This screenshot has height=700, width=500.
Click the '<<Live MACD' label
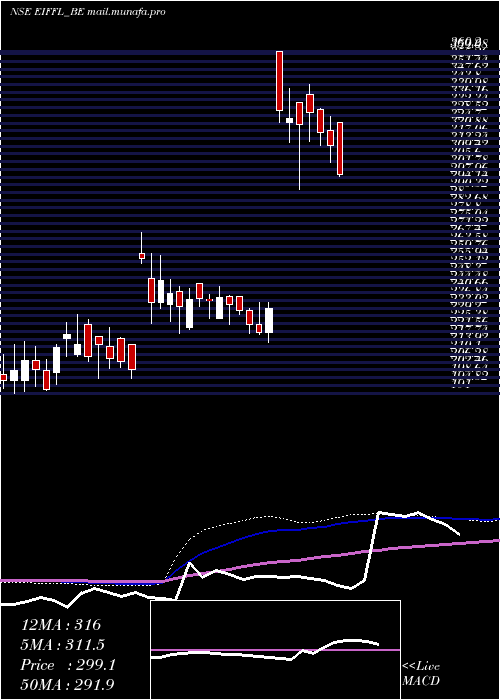(x=421, y=674)
